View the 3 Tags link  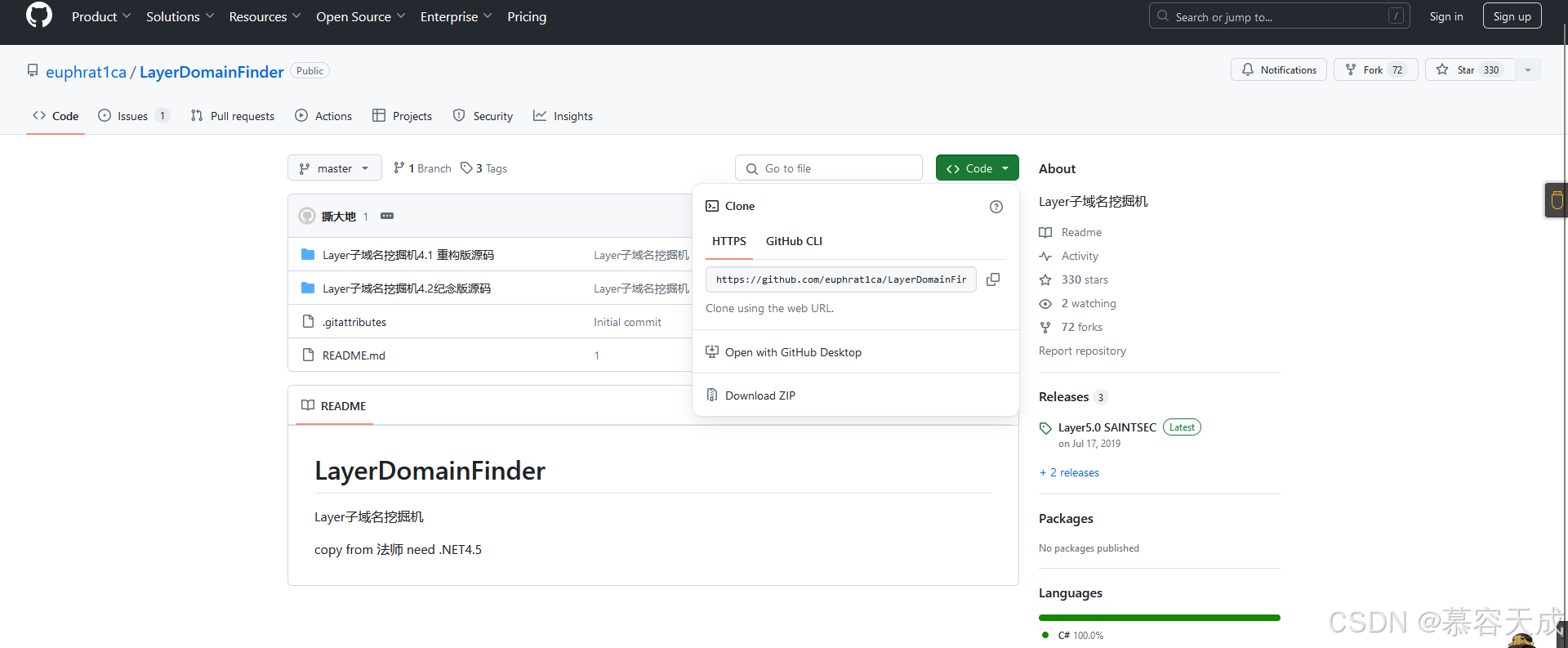point(483,168)
